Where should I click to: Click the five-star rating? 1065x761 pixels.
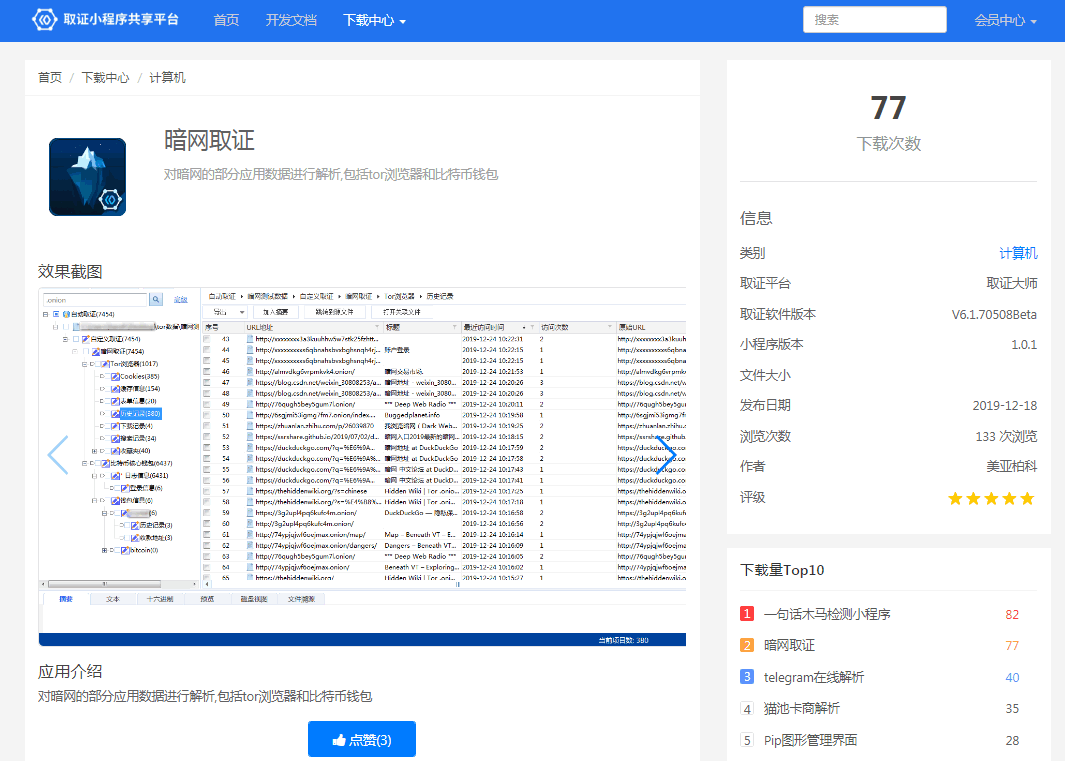(991, 499)
